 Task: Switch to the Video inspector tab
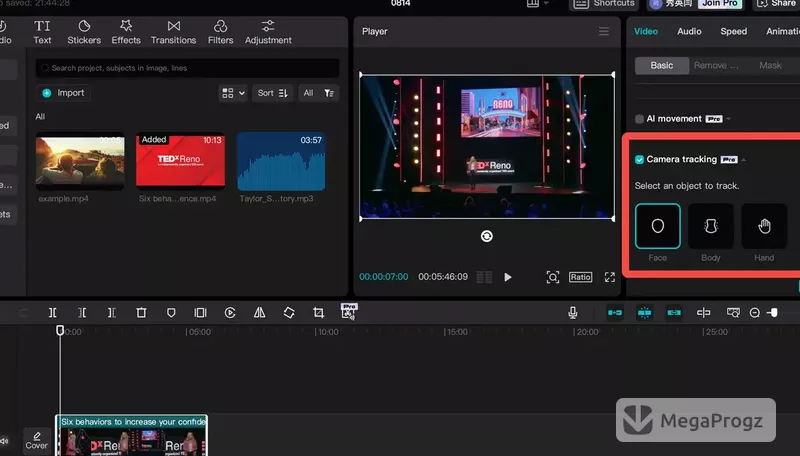point(645,31)
